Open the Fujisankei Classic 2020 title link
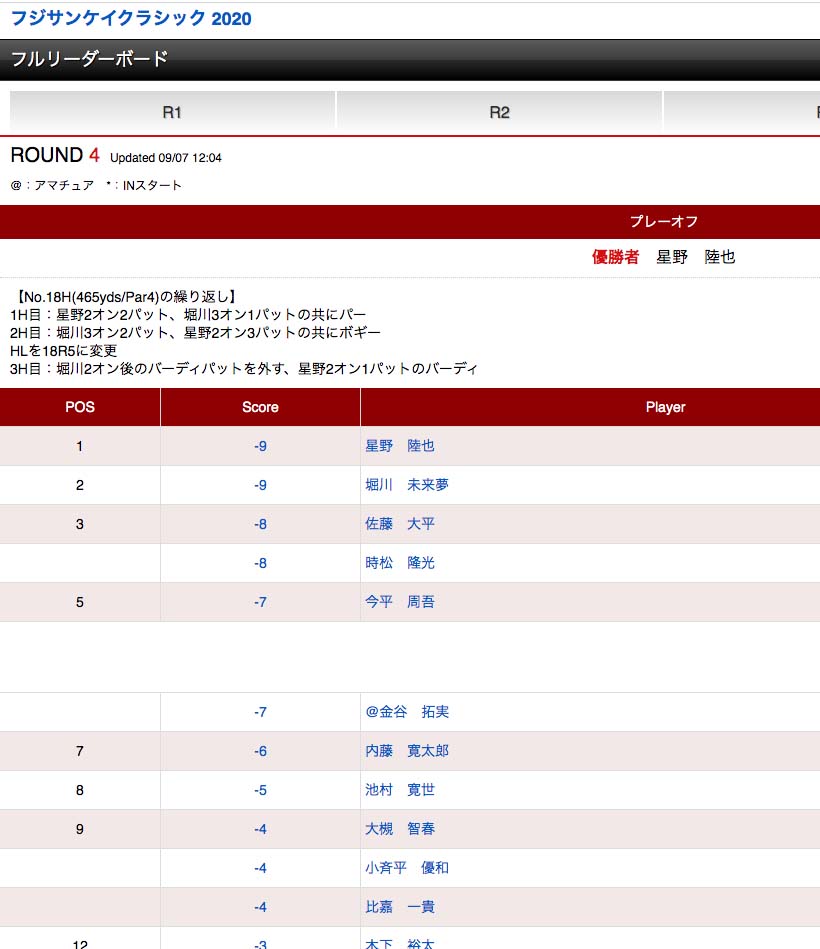Image resolution: width=820 pixels, height=949 pixels. 131,19
